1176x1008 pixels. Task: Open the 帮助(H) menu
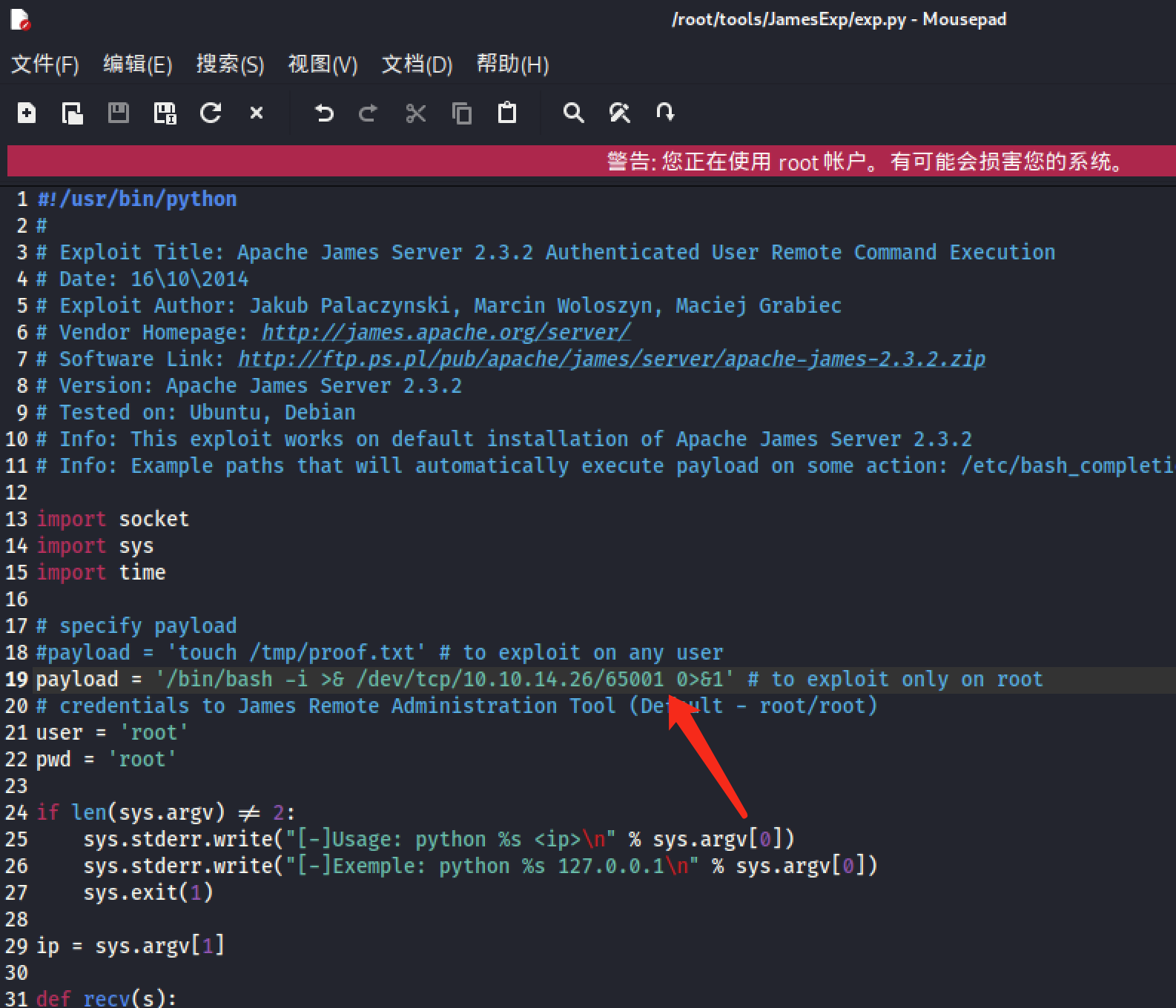click(x=512, y=64)
